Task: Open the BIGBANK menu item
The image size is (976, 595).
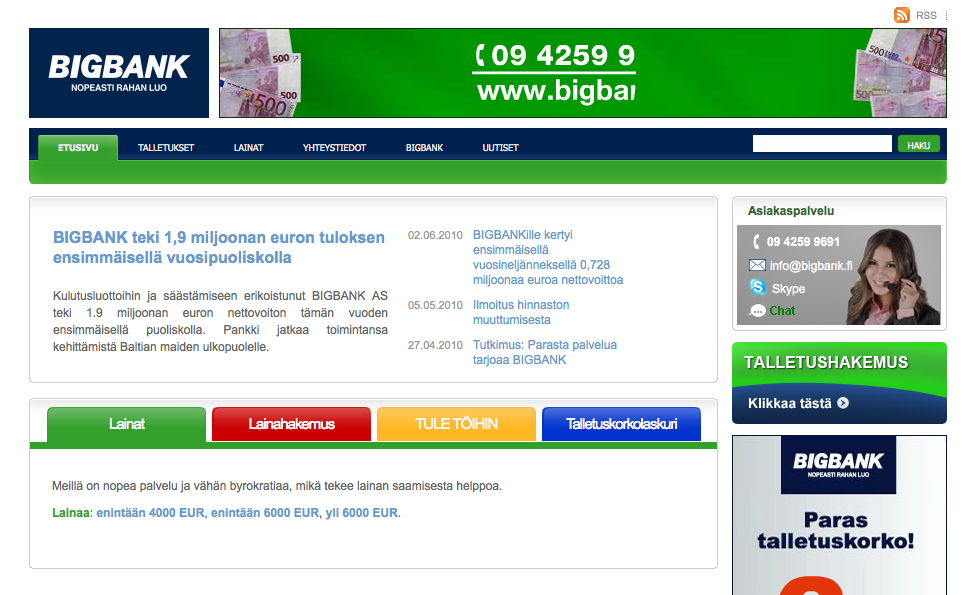Action: click(x=425, y=148)
